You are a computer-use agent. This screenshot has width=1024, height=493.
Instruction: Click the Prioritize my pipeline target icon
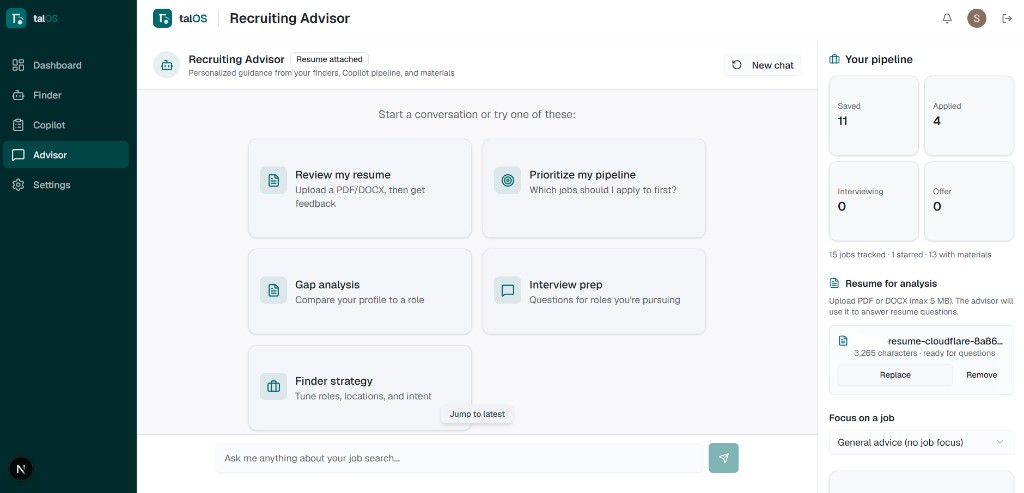[507, 180]
